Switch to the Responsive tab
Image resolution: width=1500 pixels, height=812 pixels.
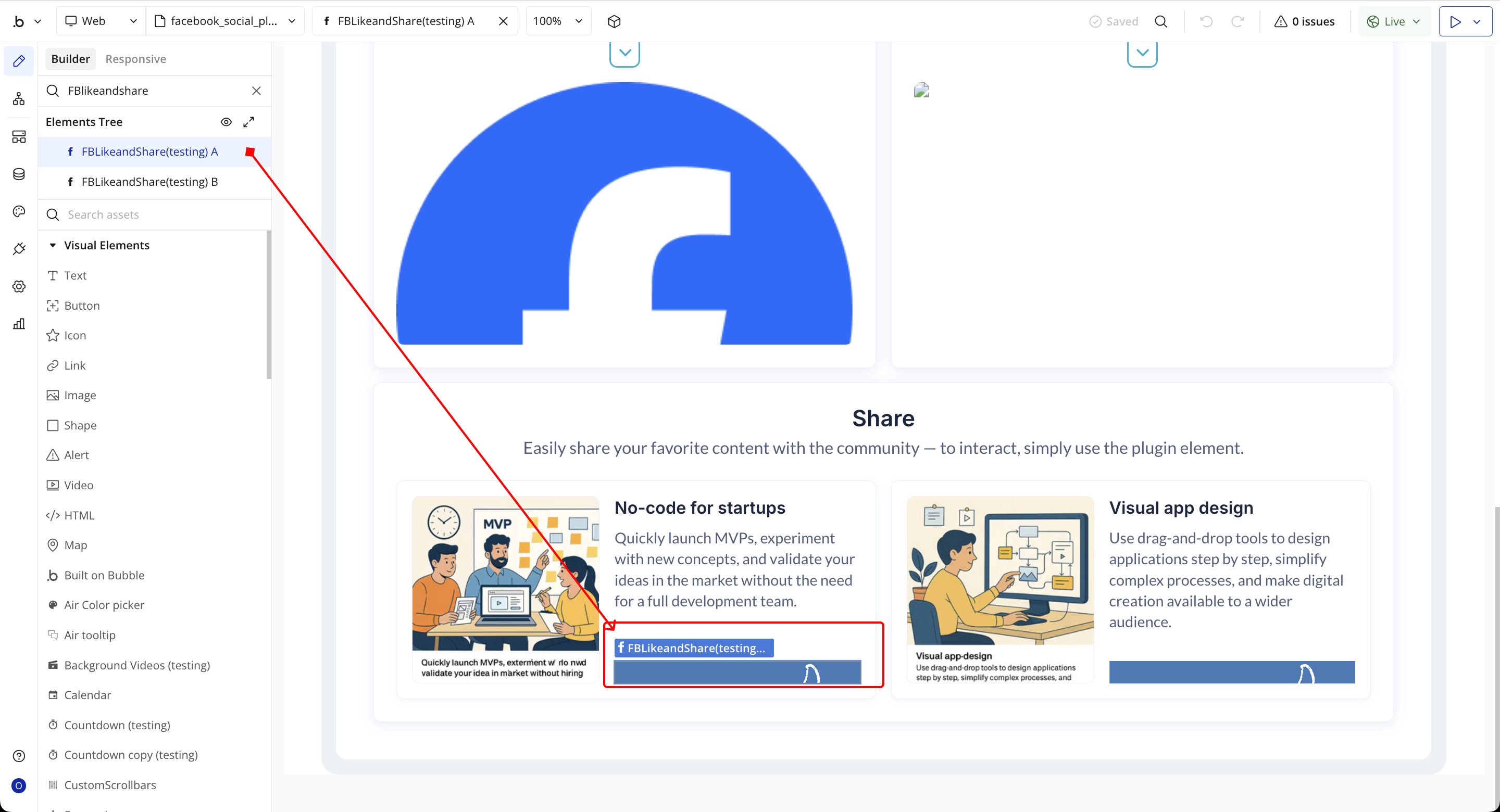tap(135, 59)
